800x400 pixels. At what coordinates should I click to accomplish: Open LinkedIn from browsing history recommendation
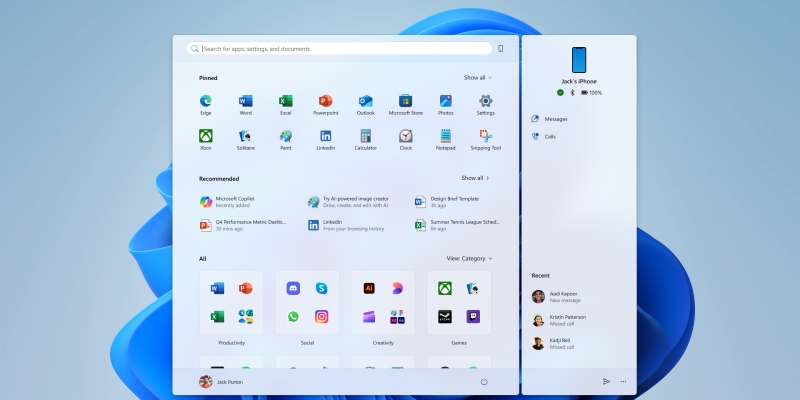coord(346,226)
